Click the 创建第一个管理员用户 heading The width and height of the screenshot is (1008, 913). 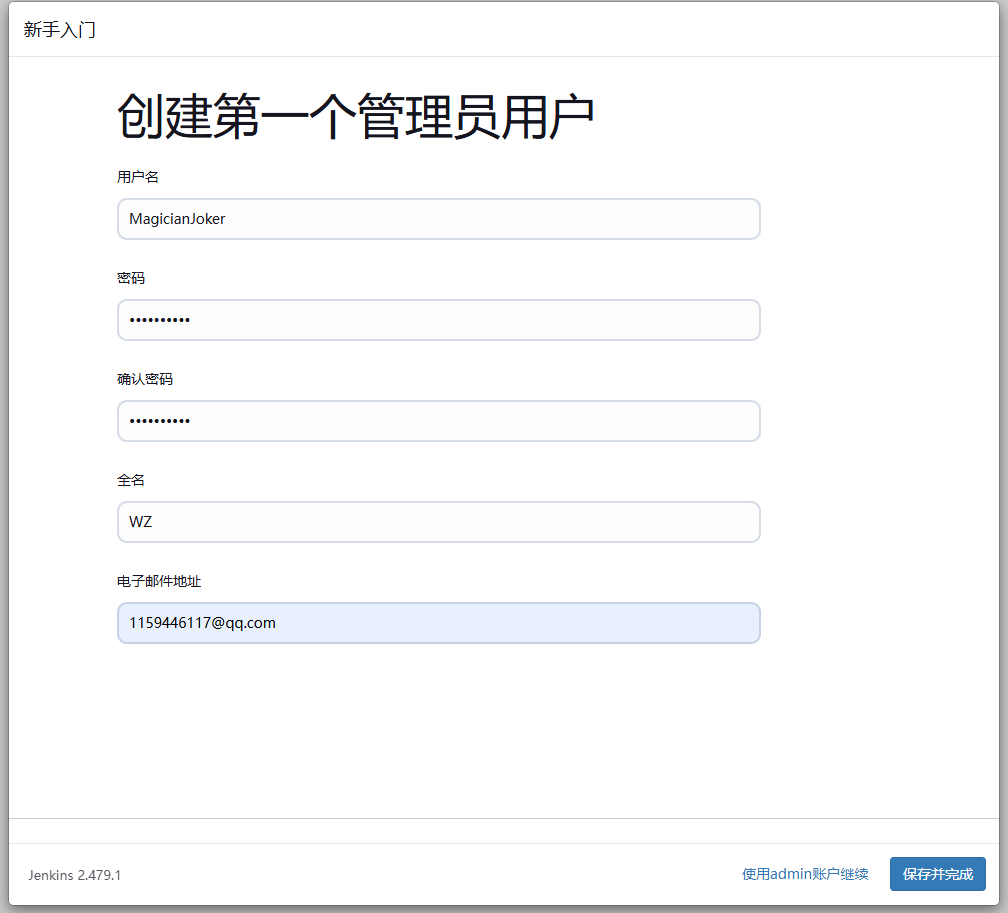coord(355,118)
